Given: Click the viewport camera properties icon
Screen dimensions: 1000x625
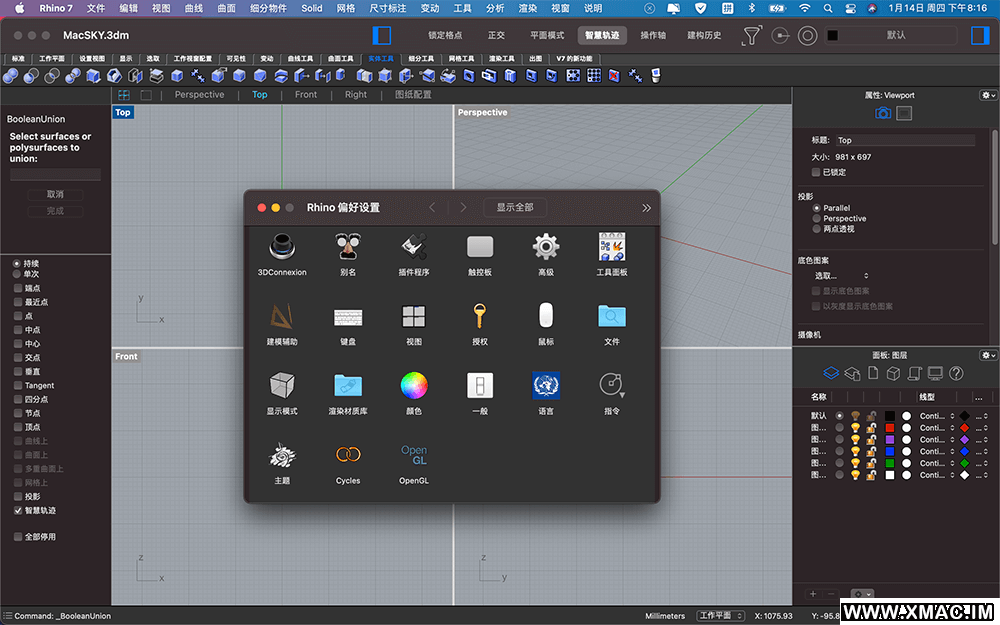Looking at the screenshot, I should point(883,113).
